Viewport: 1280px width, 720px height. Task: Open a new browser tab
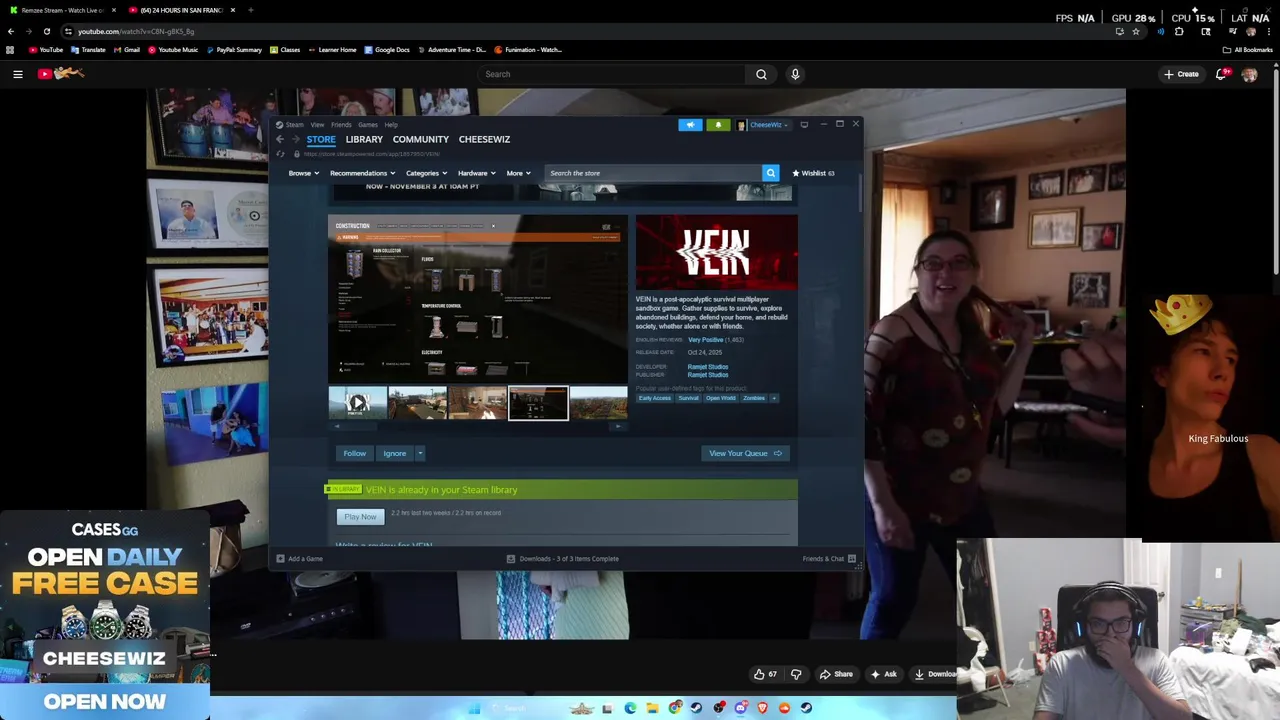click(250, 10)
